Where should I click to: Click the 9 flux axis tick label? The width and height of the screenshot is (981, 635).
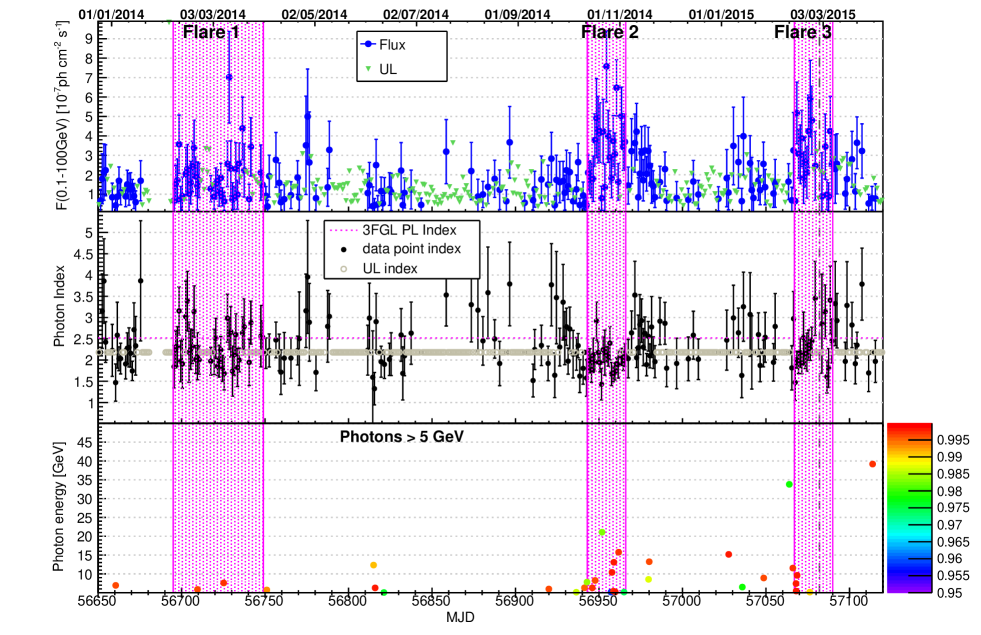click(x=89, y=39)
